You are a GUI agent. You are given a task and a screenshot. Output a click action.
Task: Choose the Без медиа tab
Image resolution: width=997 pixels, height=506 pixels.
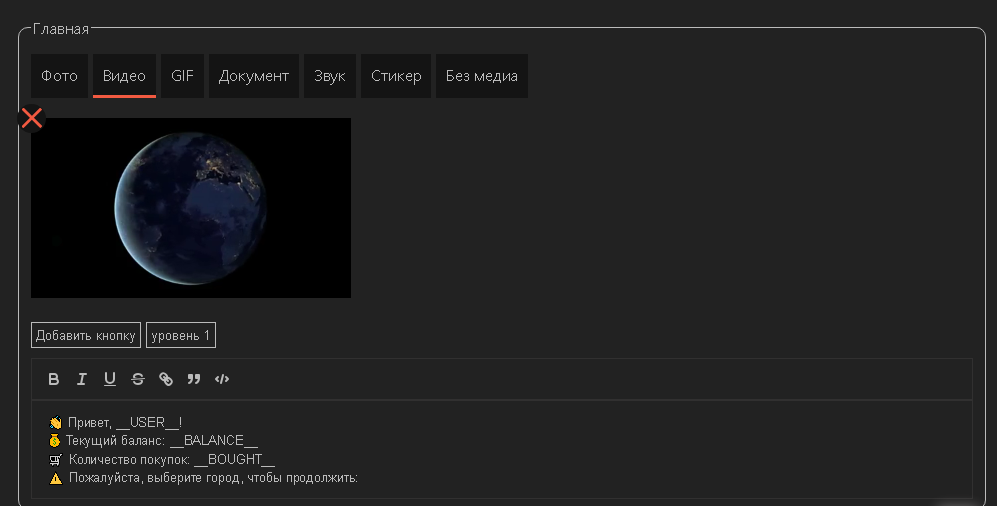481,76
